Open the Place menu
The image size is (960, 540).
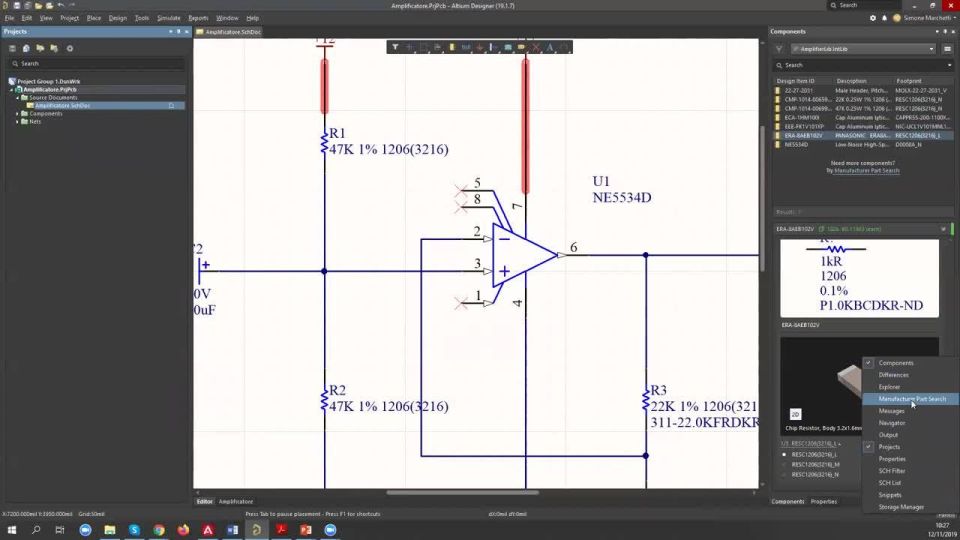94,18
